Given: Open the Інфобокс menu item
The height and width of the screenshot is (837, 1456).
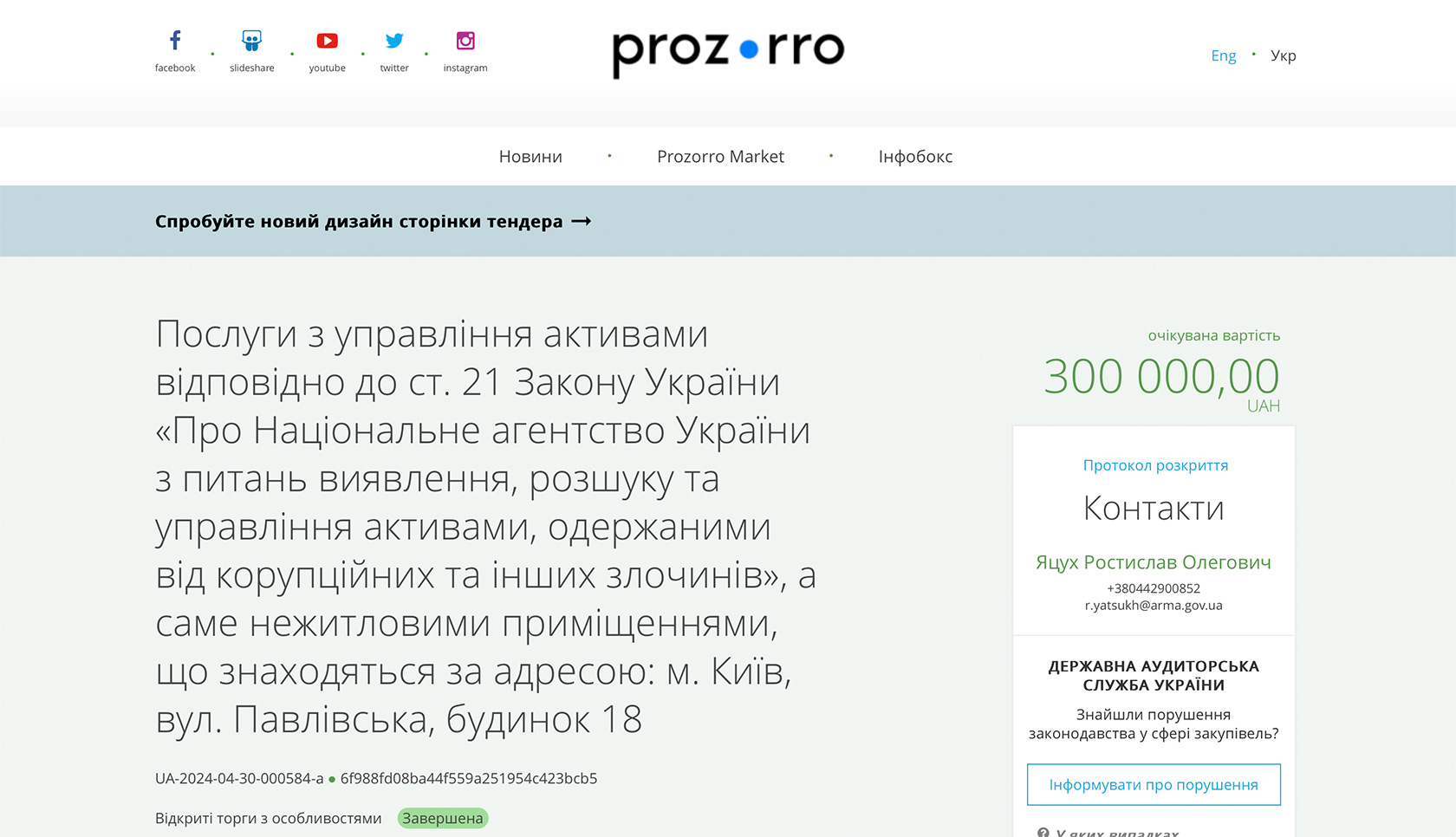Looking at the screenshot, I should click(x=915, y=157).
